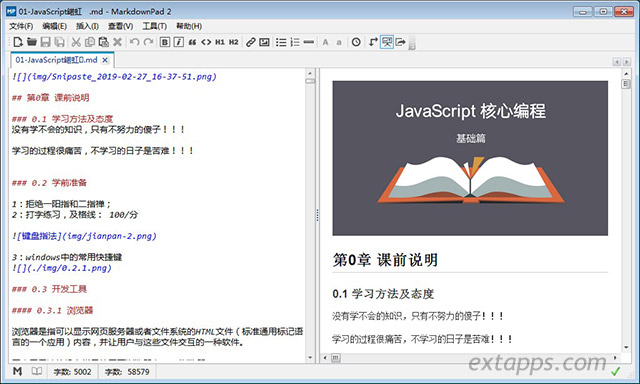
Task: Apply italic formatting
Action: tap(178, 42)
